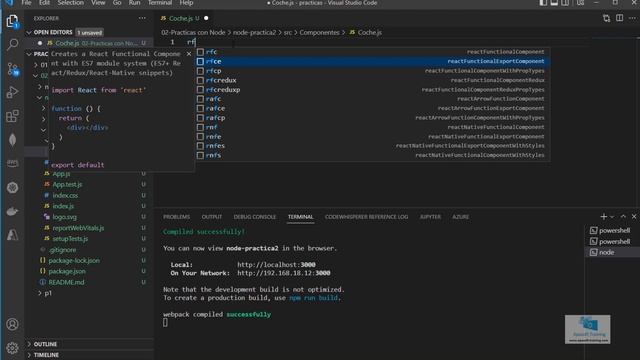This screenshot has width=640, height=360.
Task: Switch to the Debug Console tab
Action: 255,217
